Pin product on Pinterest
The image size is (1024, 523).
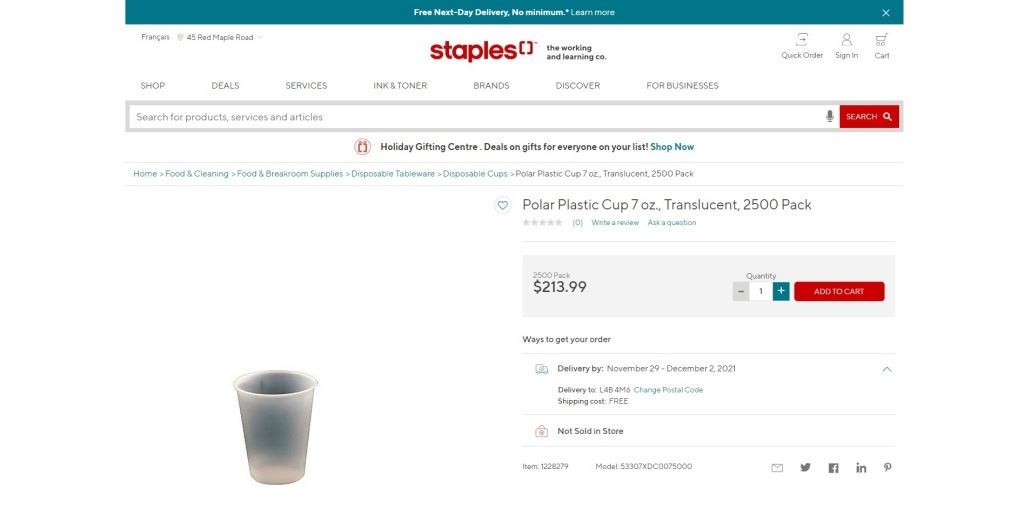coord(887,467)
